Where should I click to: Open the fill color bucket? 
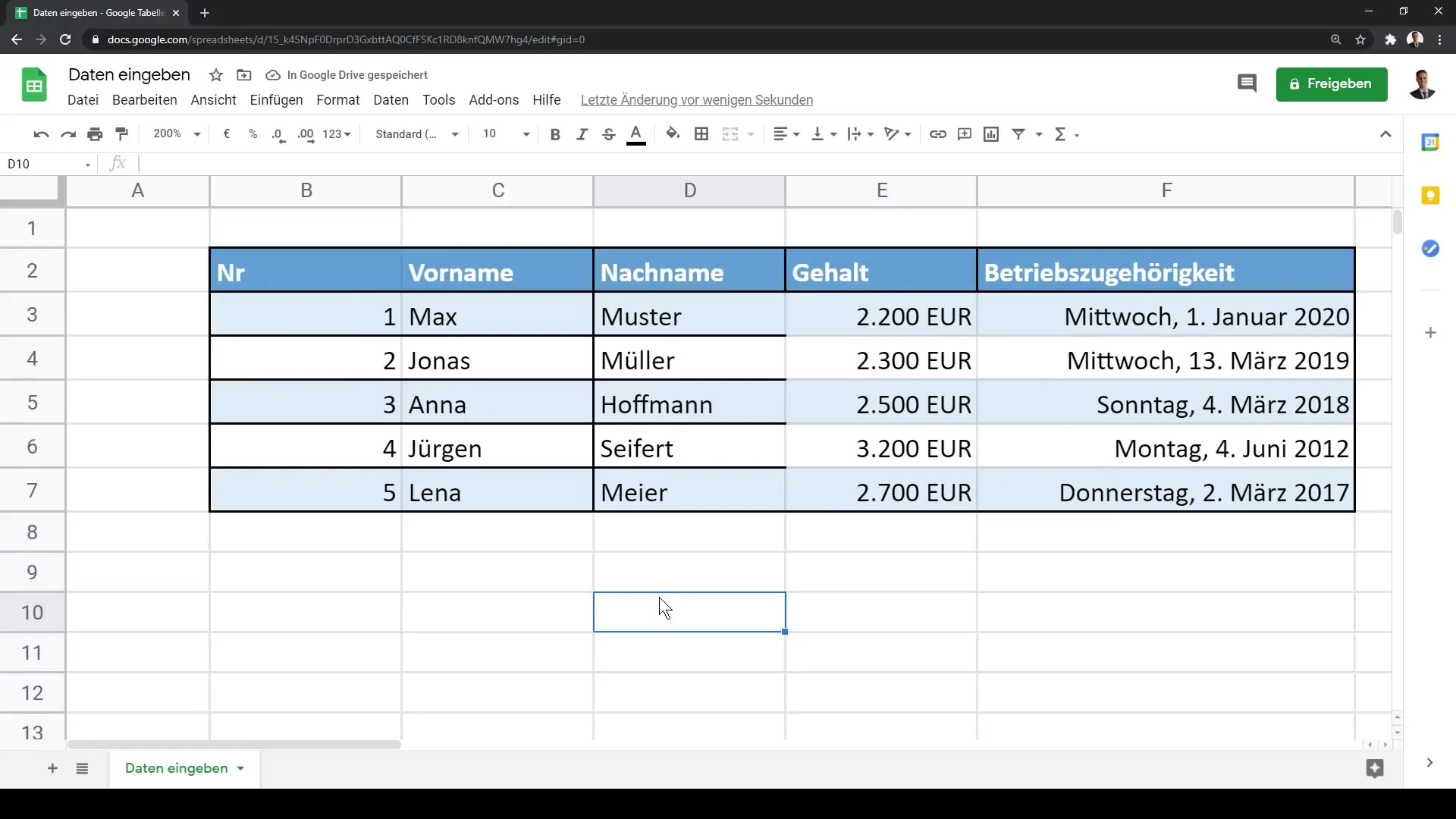point(673,134)
